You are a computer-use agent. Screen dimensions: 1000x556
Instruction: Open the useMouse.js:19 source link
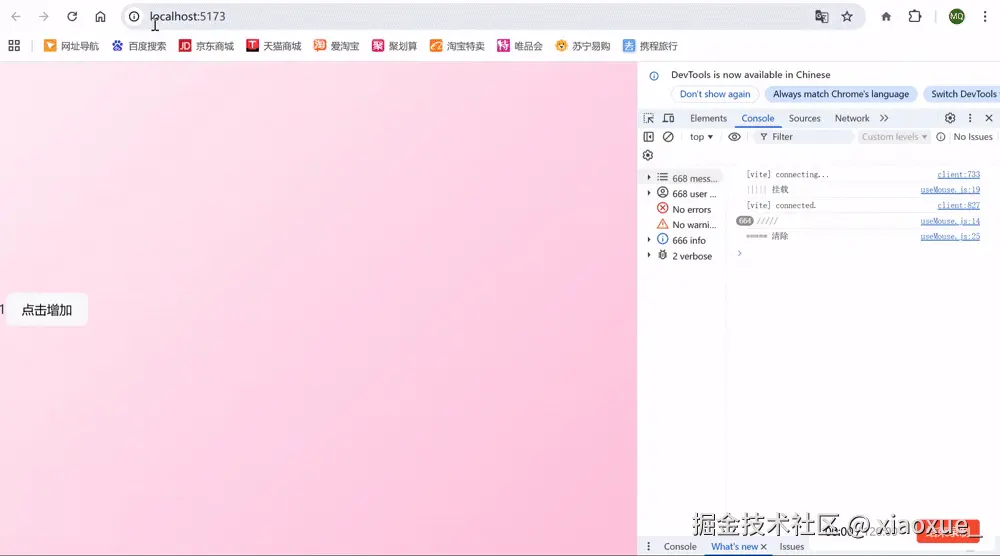(950, 190)
